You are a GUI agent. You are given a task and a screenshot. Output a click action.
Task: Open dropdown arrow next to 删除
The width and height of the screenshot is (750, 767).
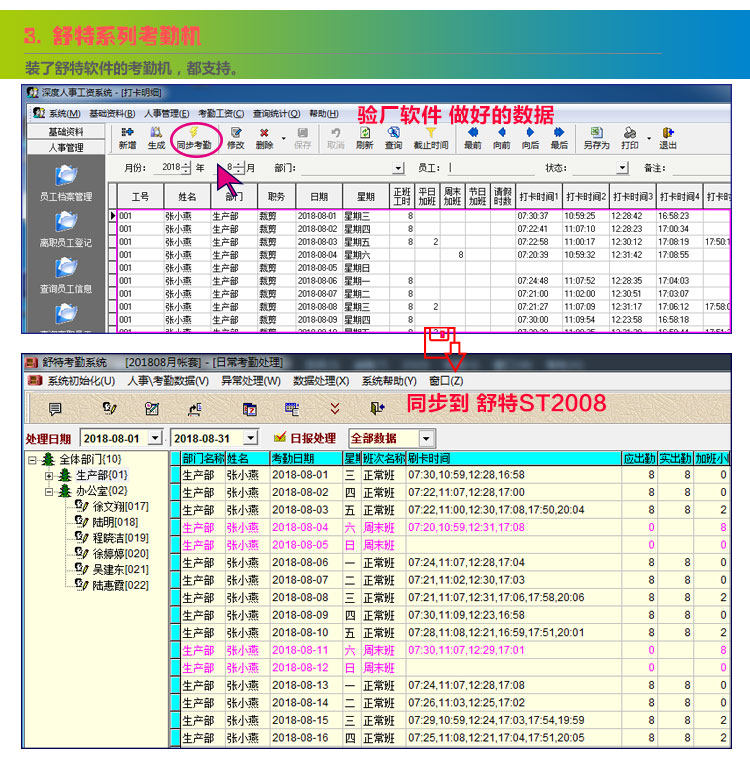pyautogui.click(x=284, y=138)
